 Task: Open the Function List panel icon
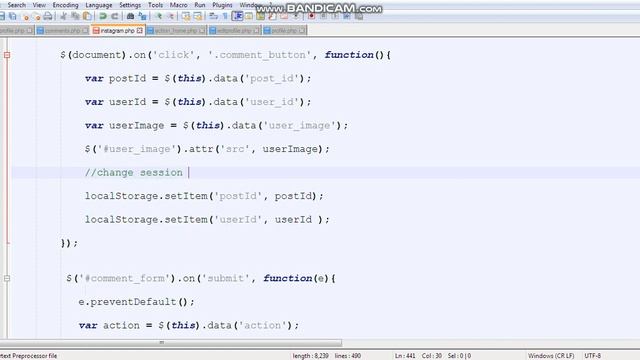tap(272, 16)
